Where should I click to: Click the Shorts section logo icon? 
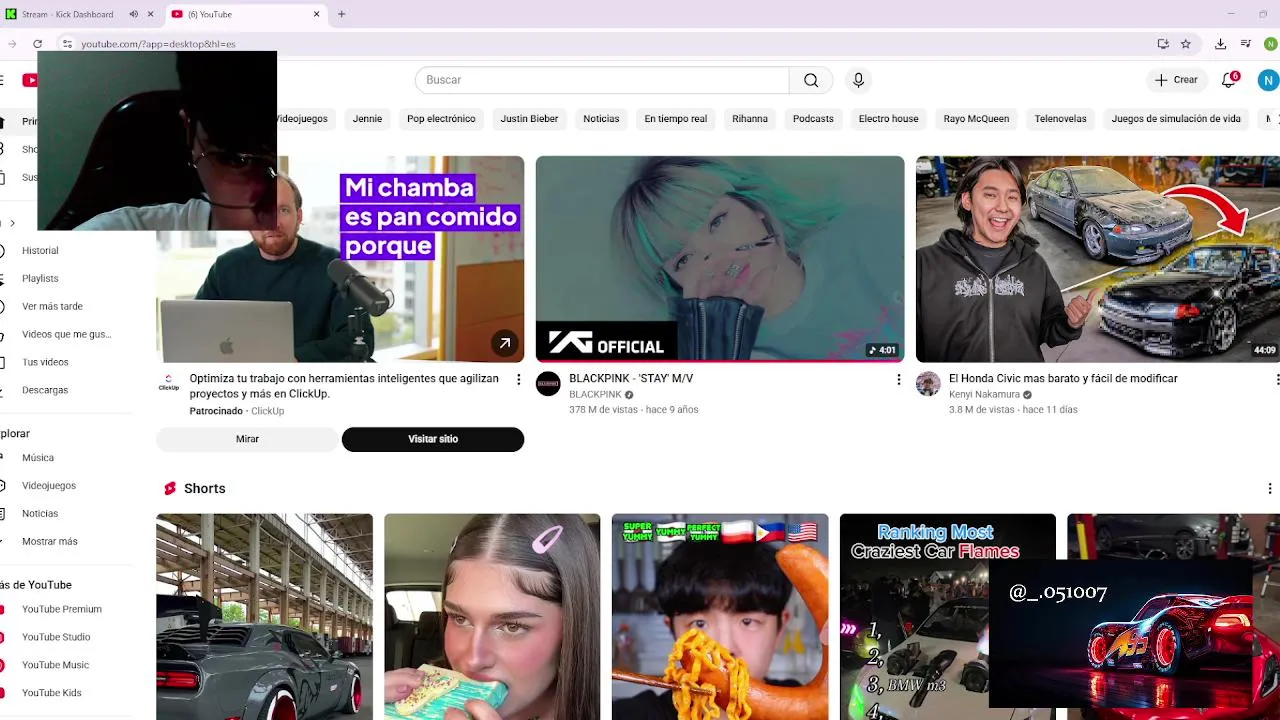pos(170,489)
